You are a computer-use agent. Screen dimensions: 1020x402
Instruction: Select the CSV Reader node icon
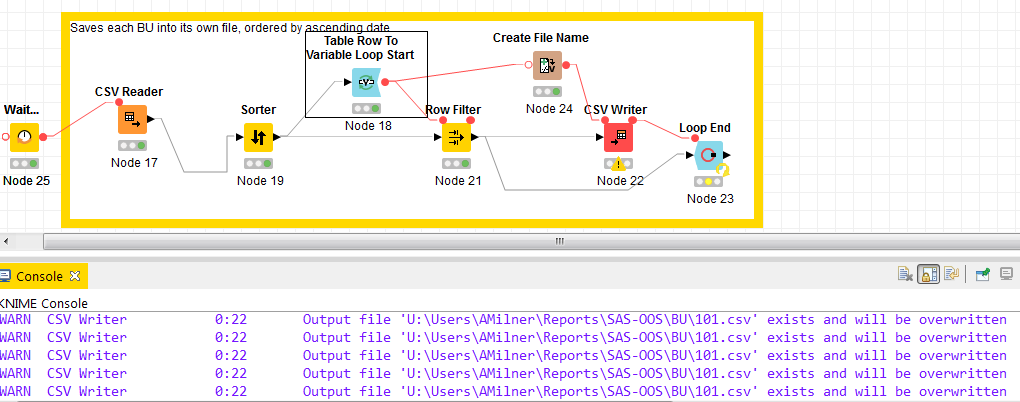point(132,120)
